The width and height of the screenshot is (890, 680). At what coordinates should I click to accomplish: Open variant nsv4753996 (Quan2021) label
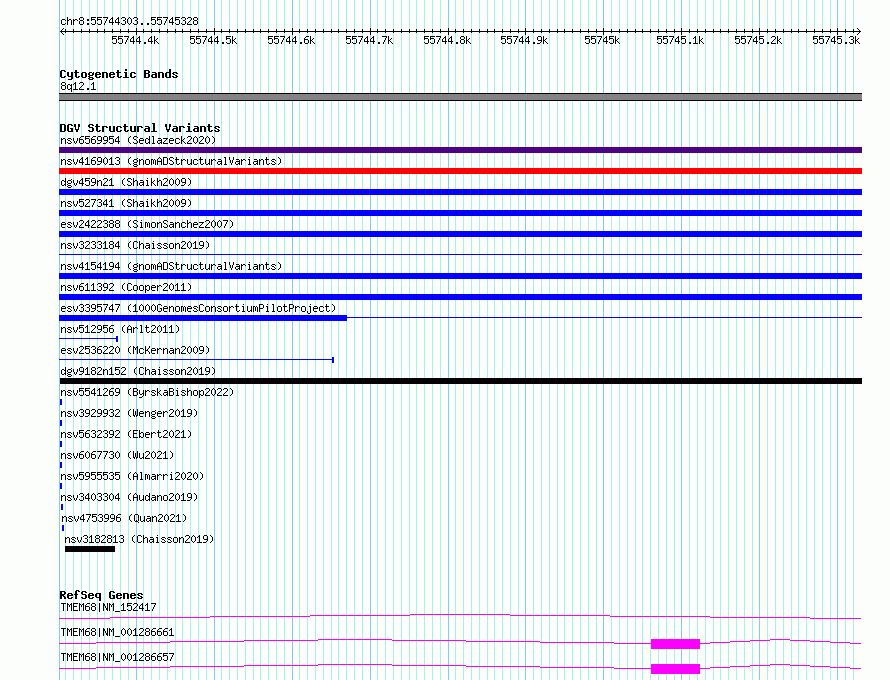coord(124,518)
